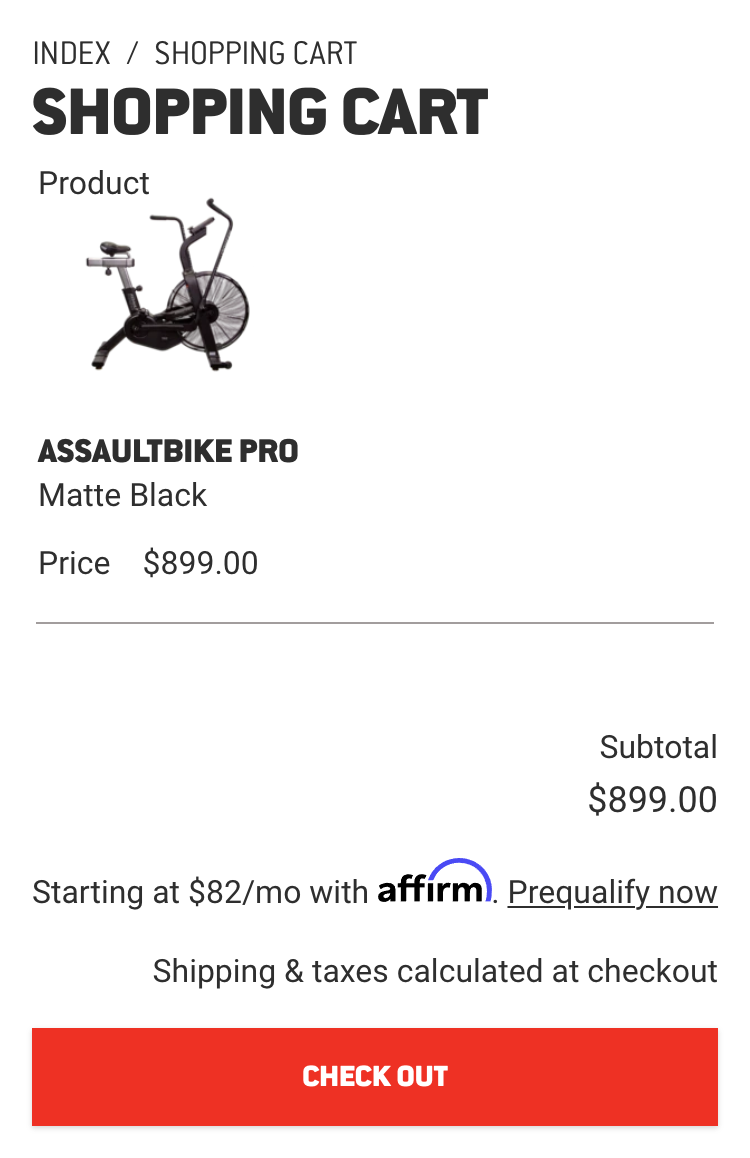Image resolution: width=750 pixels, height=1158 pixels.
Task: Click the breadcrumb slash separator
Action: [x=132, y=53]
